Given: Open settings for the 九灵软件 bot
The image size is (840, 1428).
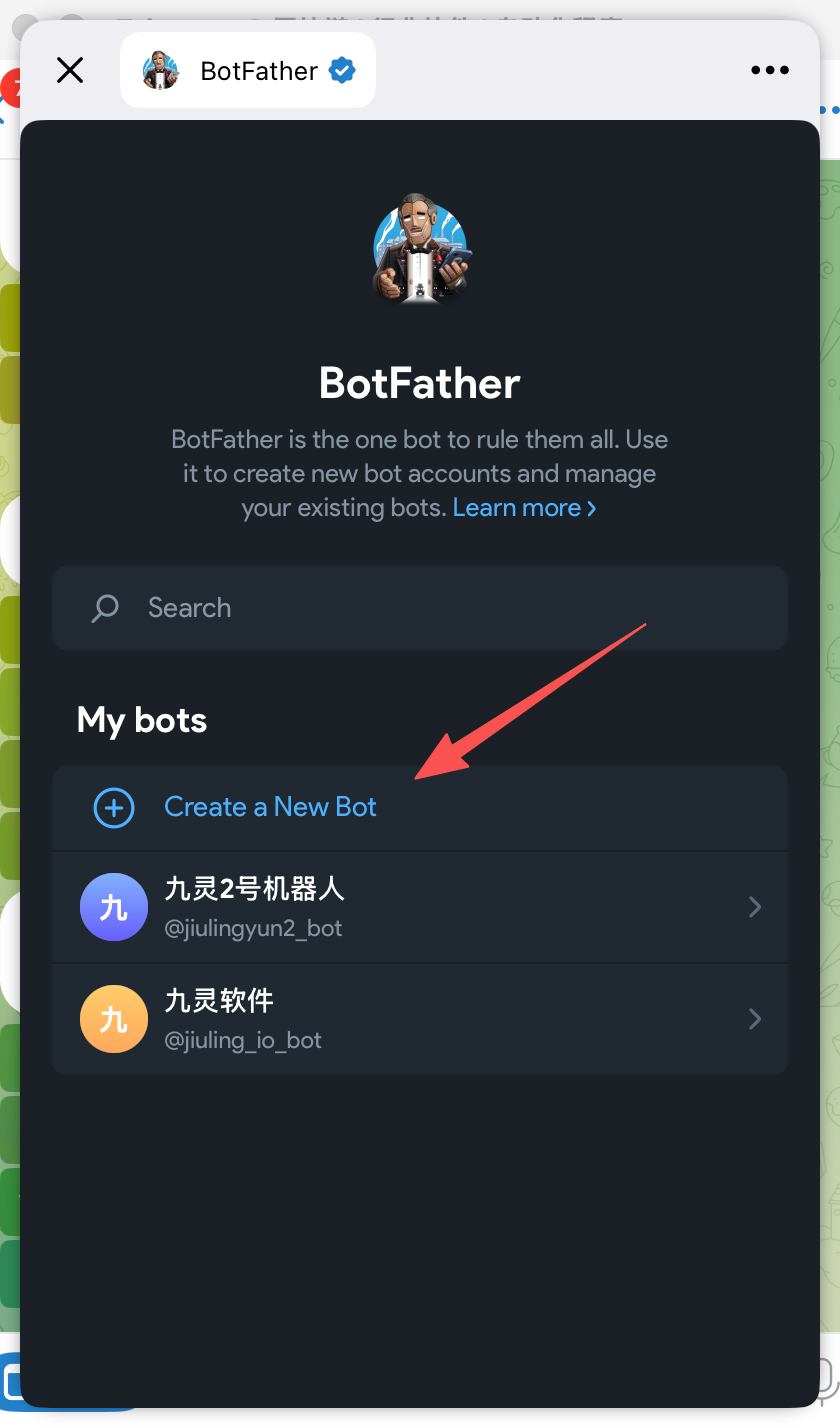Looking at the screenshot, I should click(420, 1019).
